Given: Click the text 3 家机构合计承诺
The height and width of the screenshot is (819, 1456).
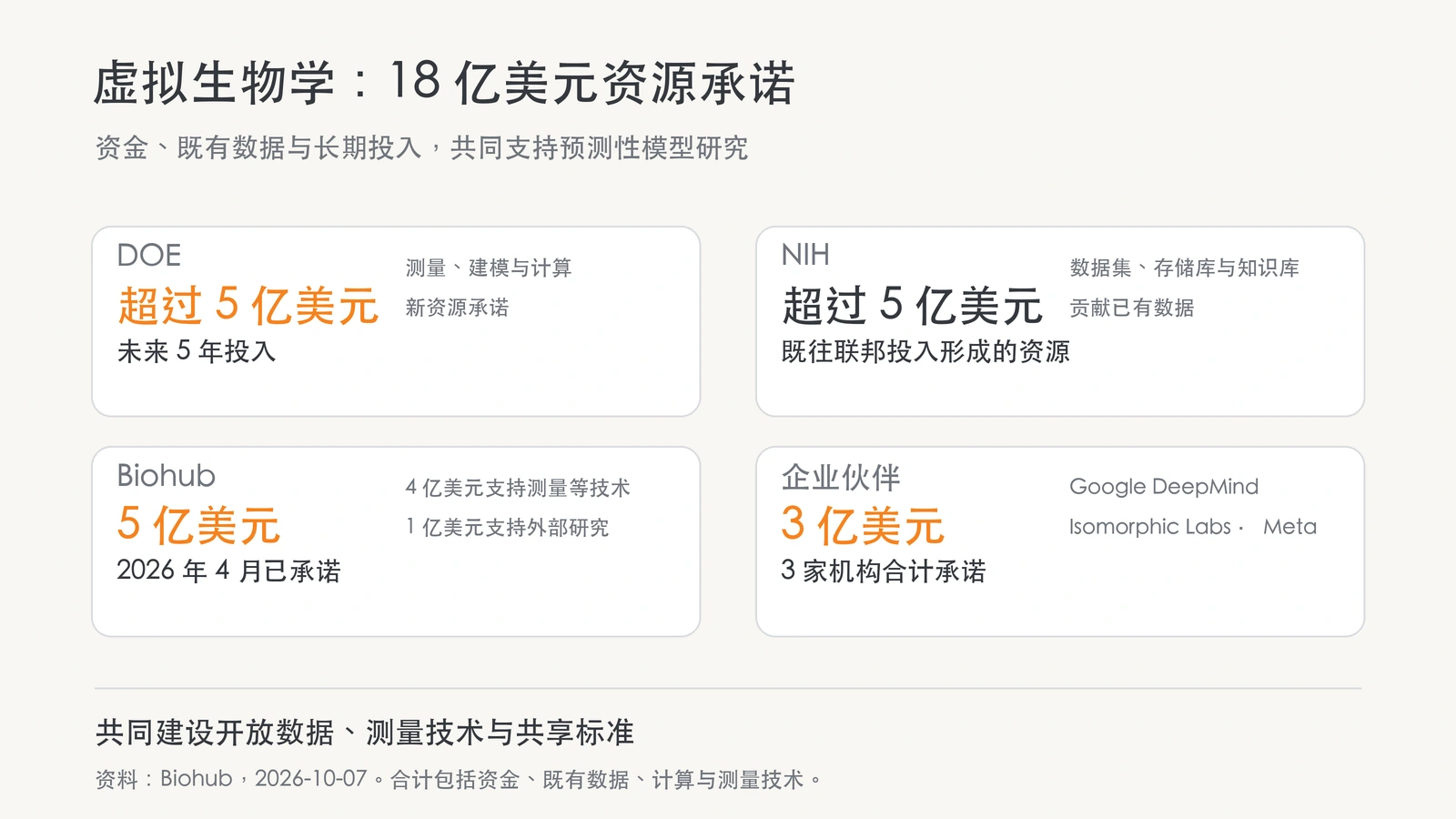Looking at the screenshot, I should coord(884,571).
